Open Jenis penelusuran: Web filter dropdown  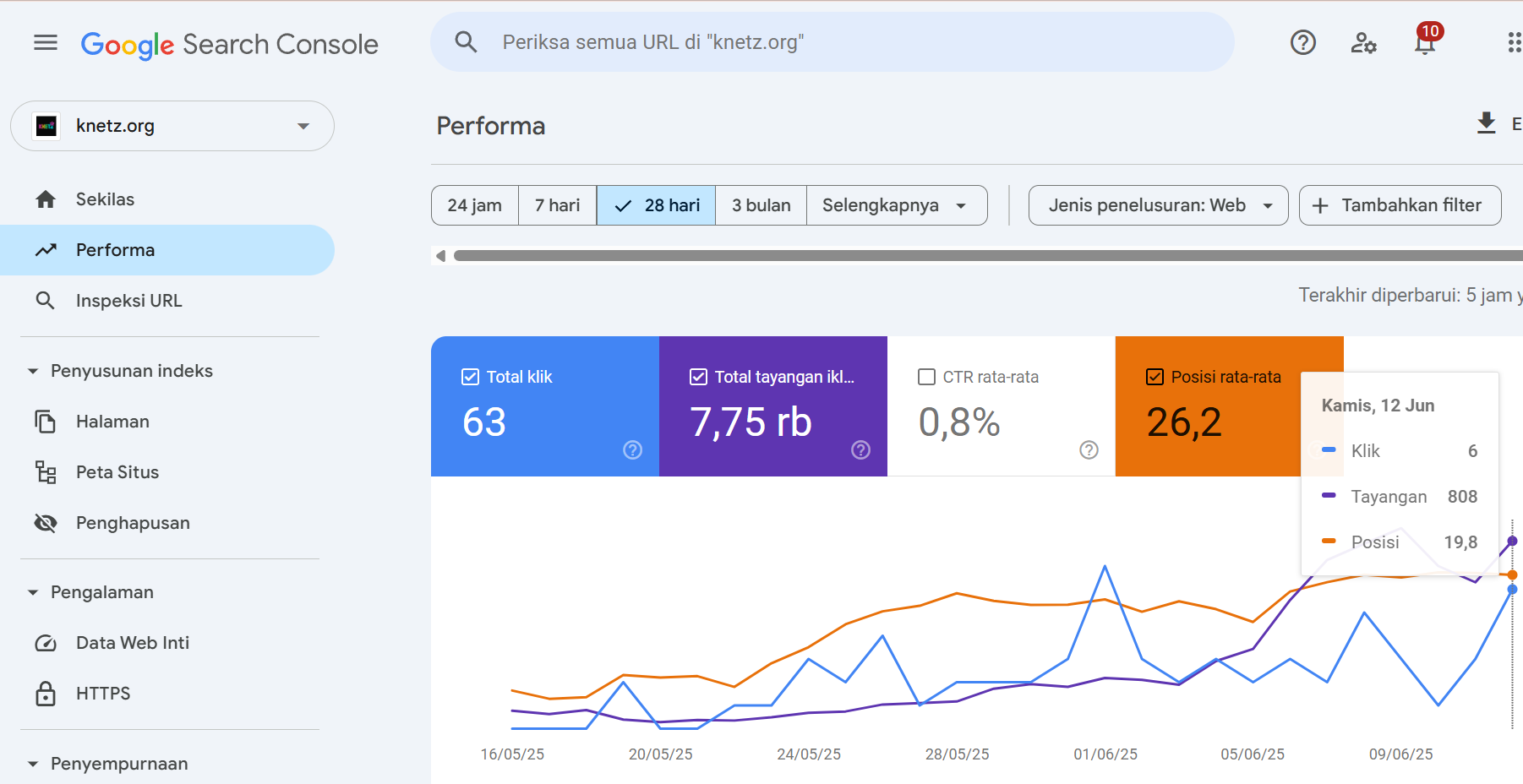(x=1159, y=205)
